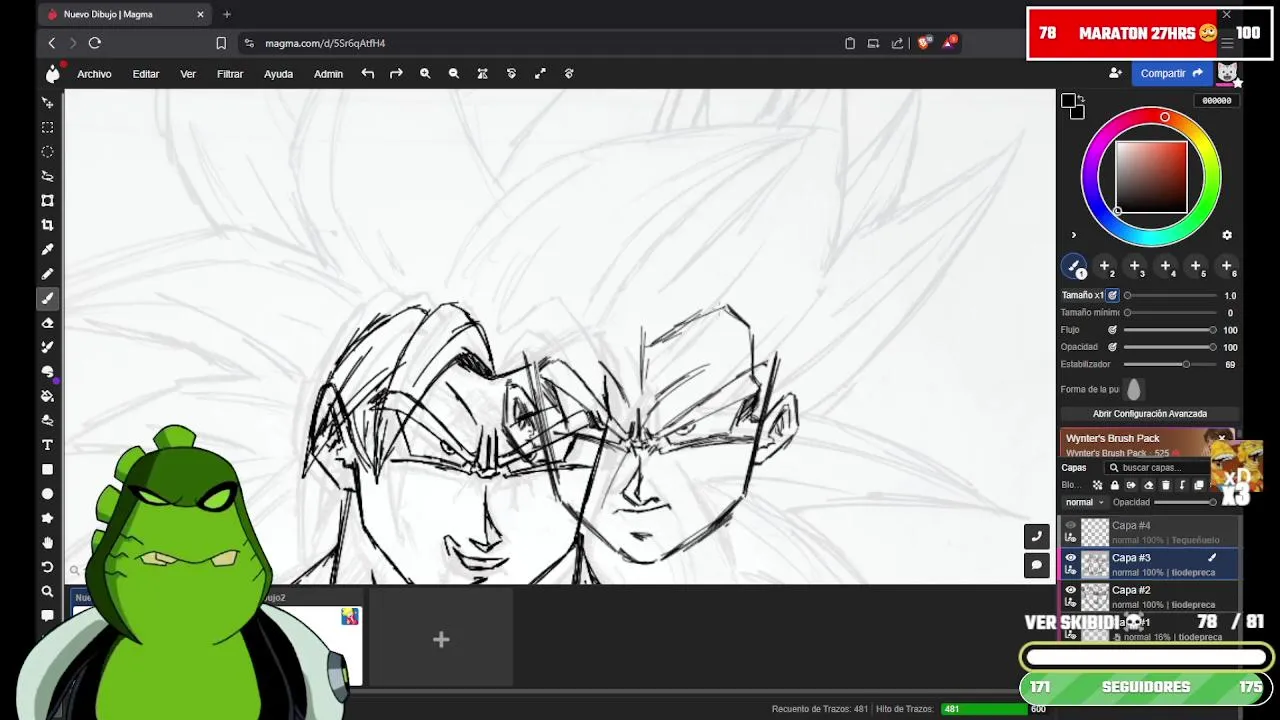Toggle pressure control for Flujo

pos(1112,330)
